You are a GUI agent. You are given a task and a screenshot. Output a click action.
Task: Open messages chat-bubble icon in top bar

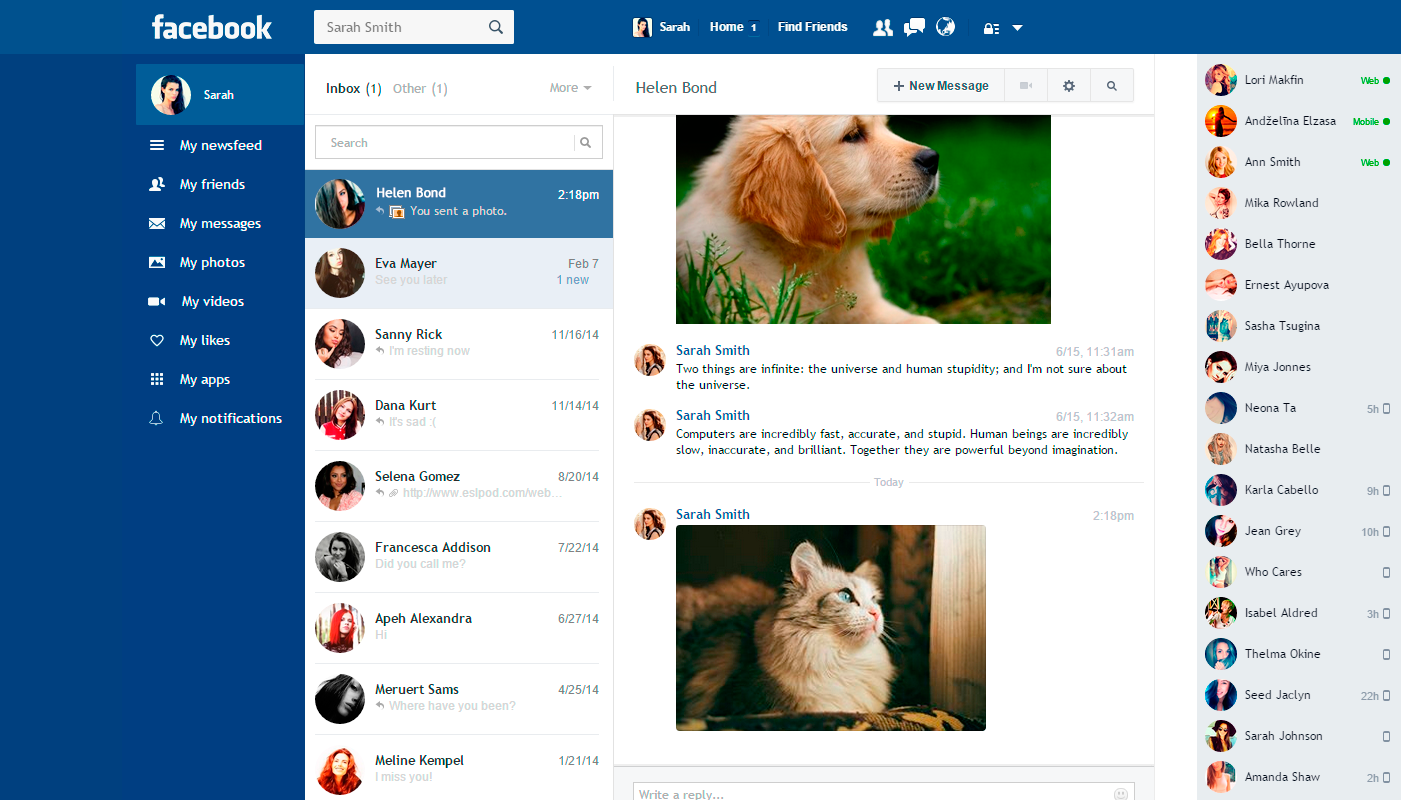tap(914, 27)
